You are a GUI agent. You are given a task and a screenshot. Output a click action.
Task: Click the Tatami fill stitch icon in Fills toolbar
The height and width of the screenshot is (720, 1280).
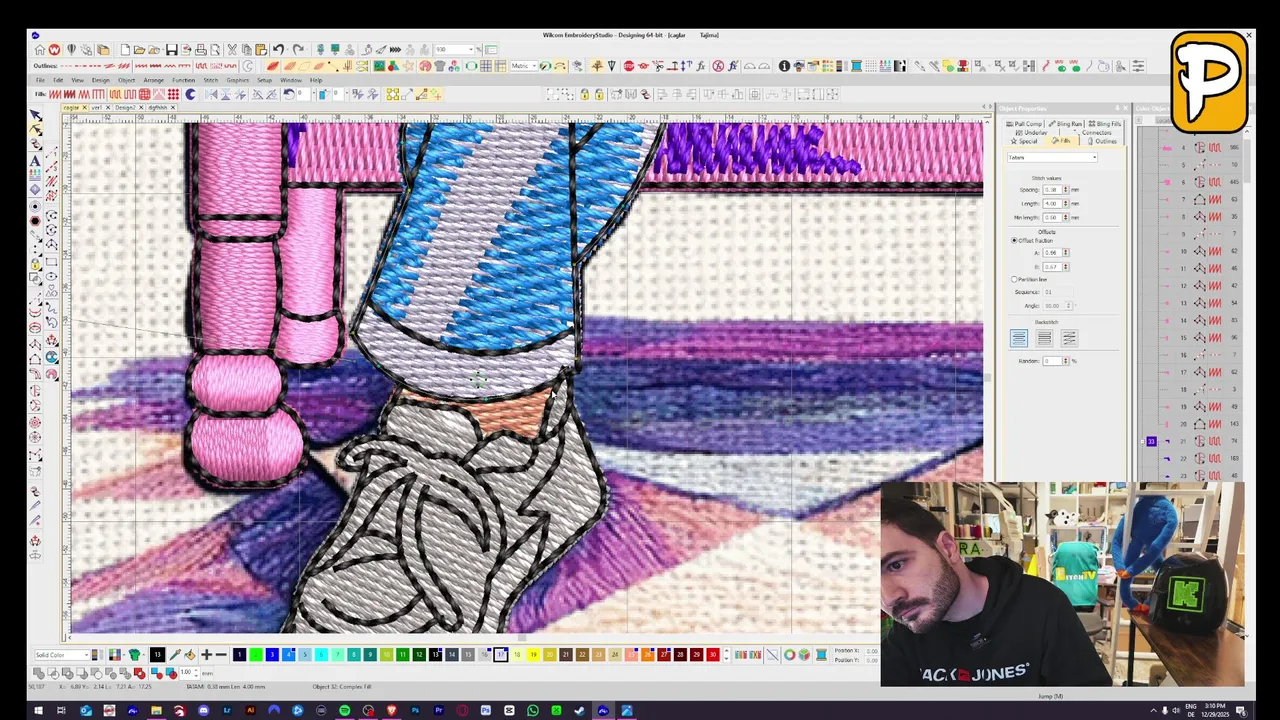[115, 94]
